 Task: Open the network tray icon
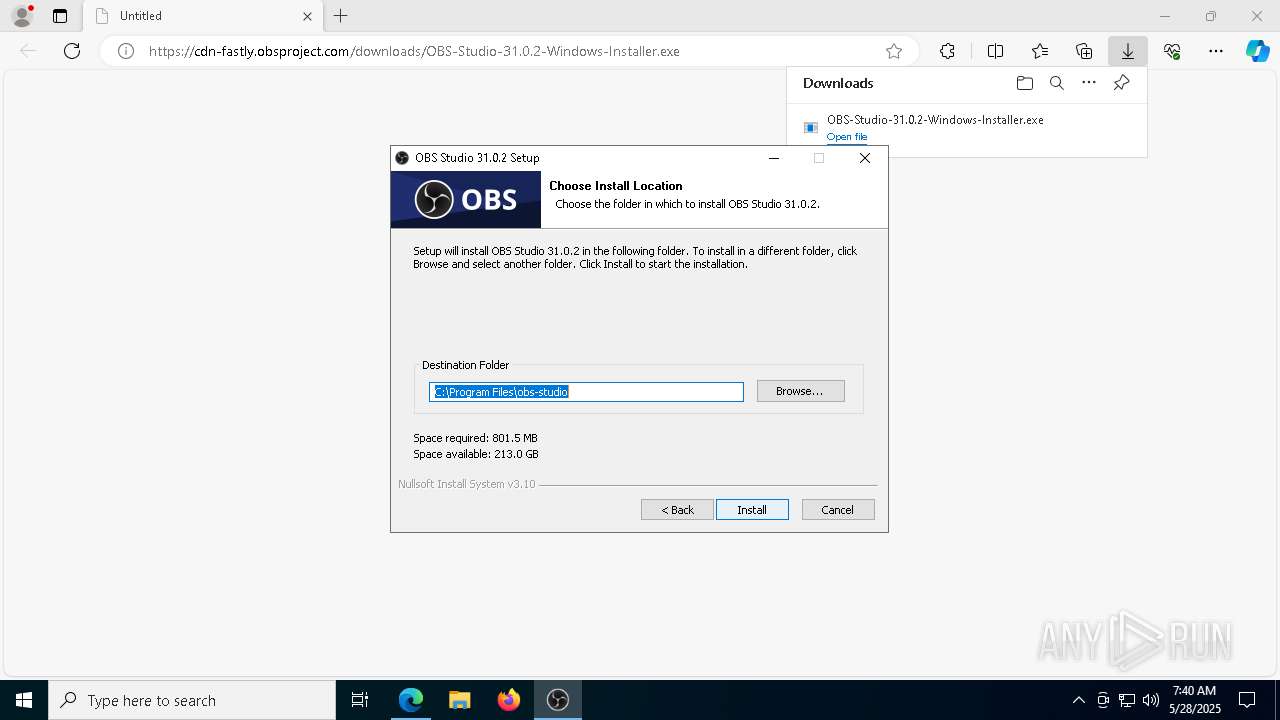point(1127,700)
